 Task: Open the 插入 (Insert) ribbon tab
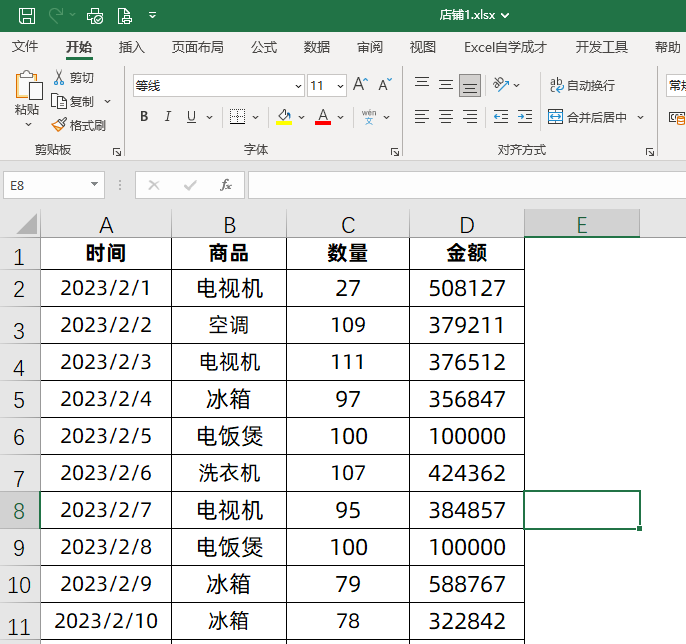tap(132, 47)
